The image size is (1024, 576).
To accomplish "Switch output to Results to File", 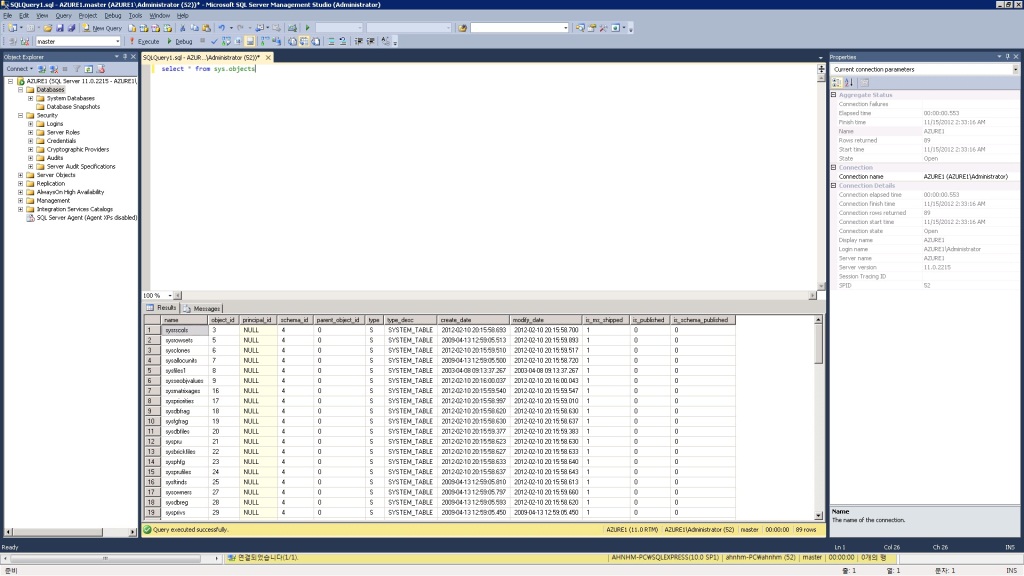I will [x=315, y=41].
